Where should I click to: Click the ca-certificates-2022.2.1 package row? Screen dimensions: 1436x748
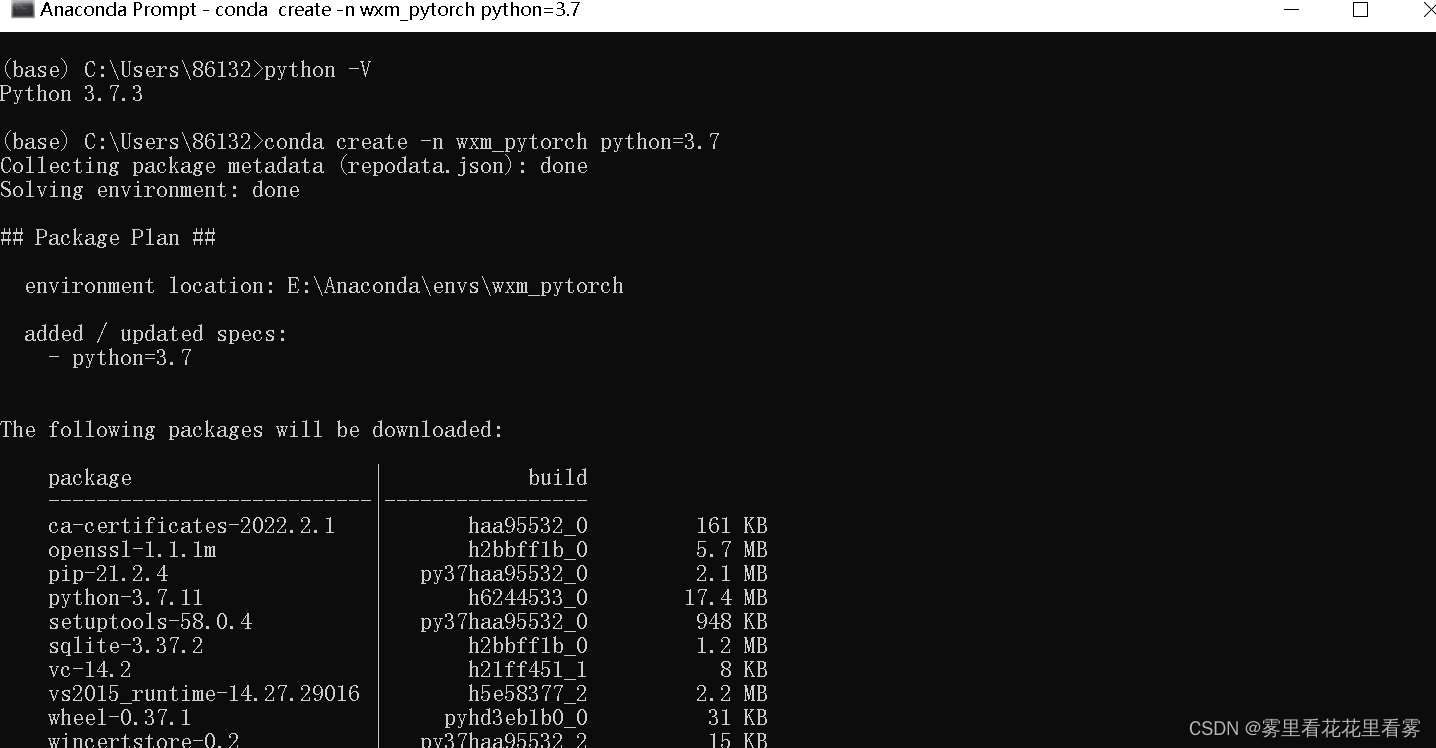click(x=408, y=526)
